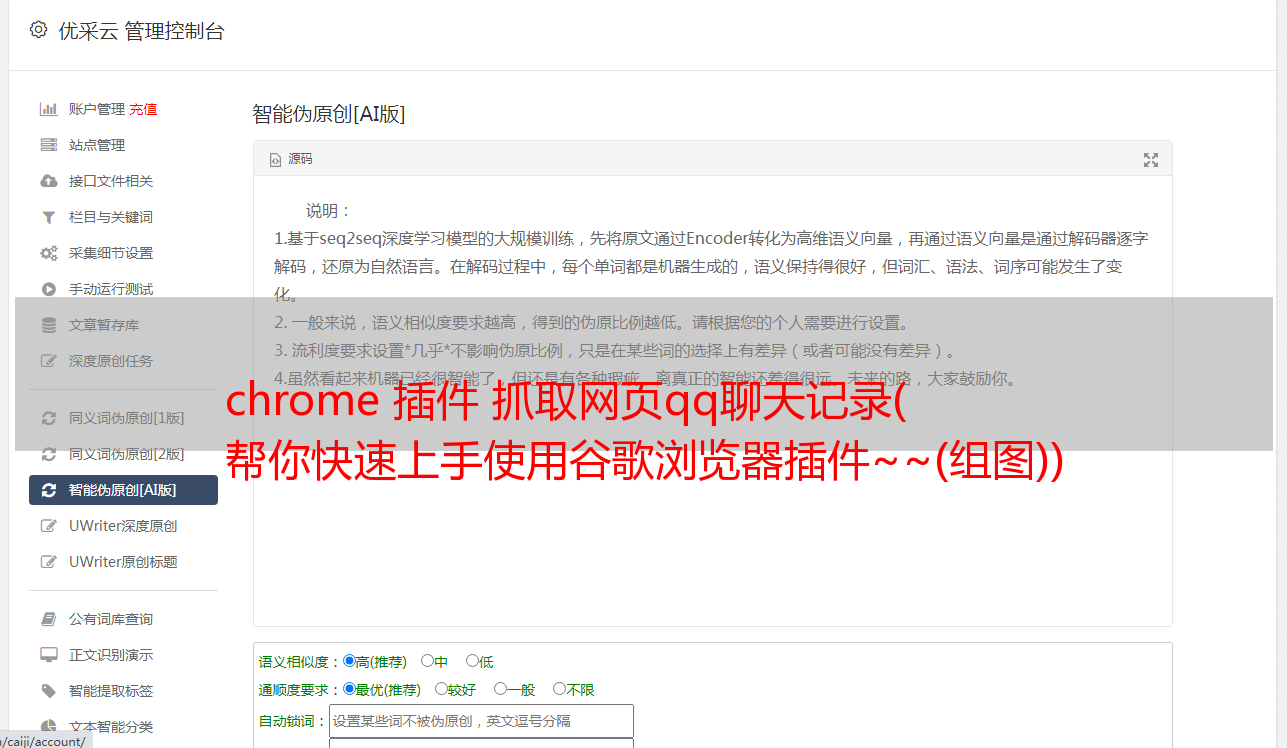
Task: Click inside the article editor text area
Action: (712, 401)
